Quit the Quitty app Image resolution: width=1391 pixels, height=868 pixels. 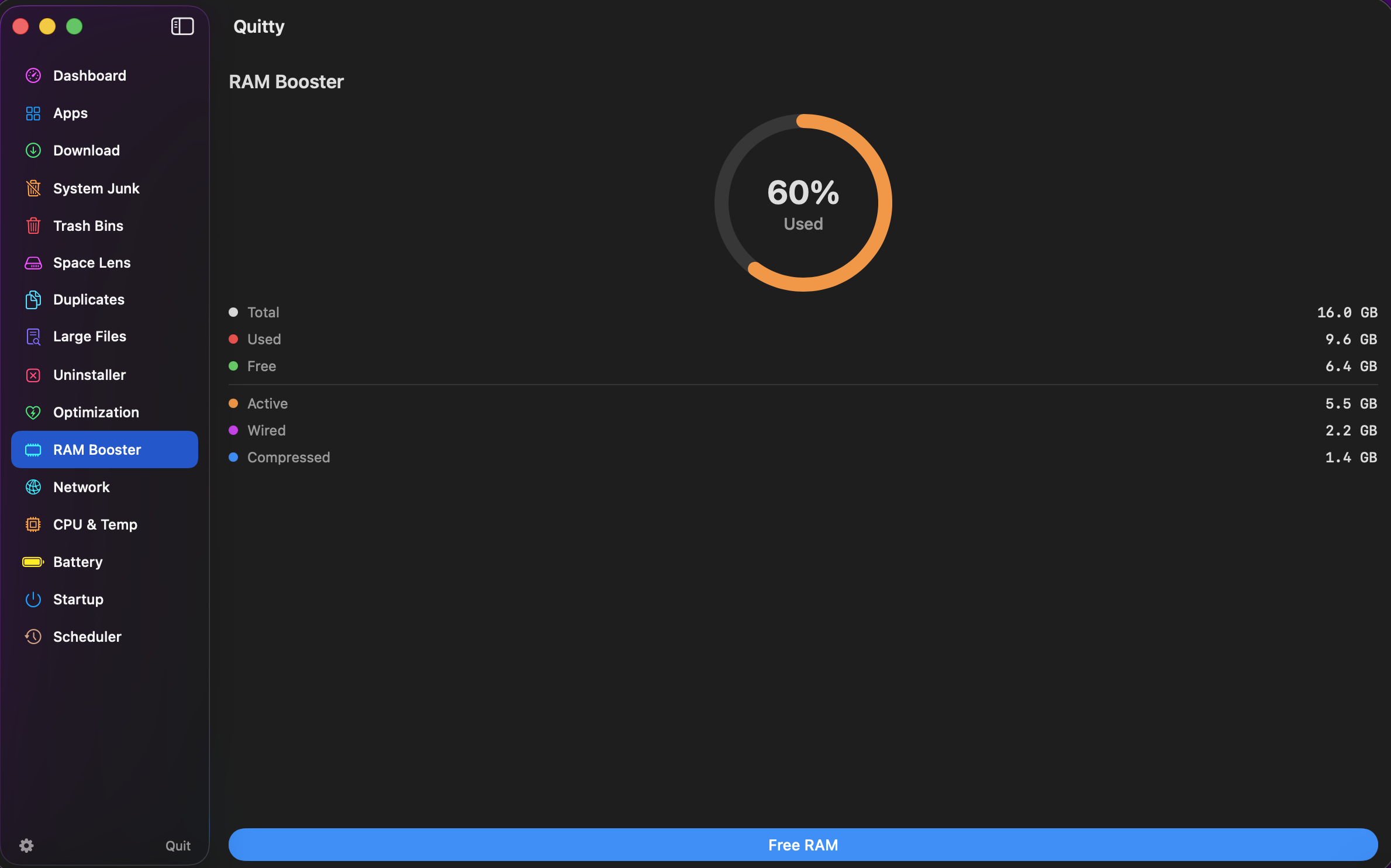coord(178,845)
